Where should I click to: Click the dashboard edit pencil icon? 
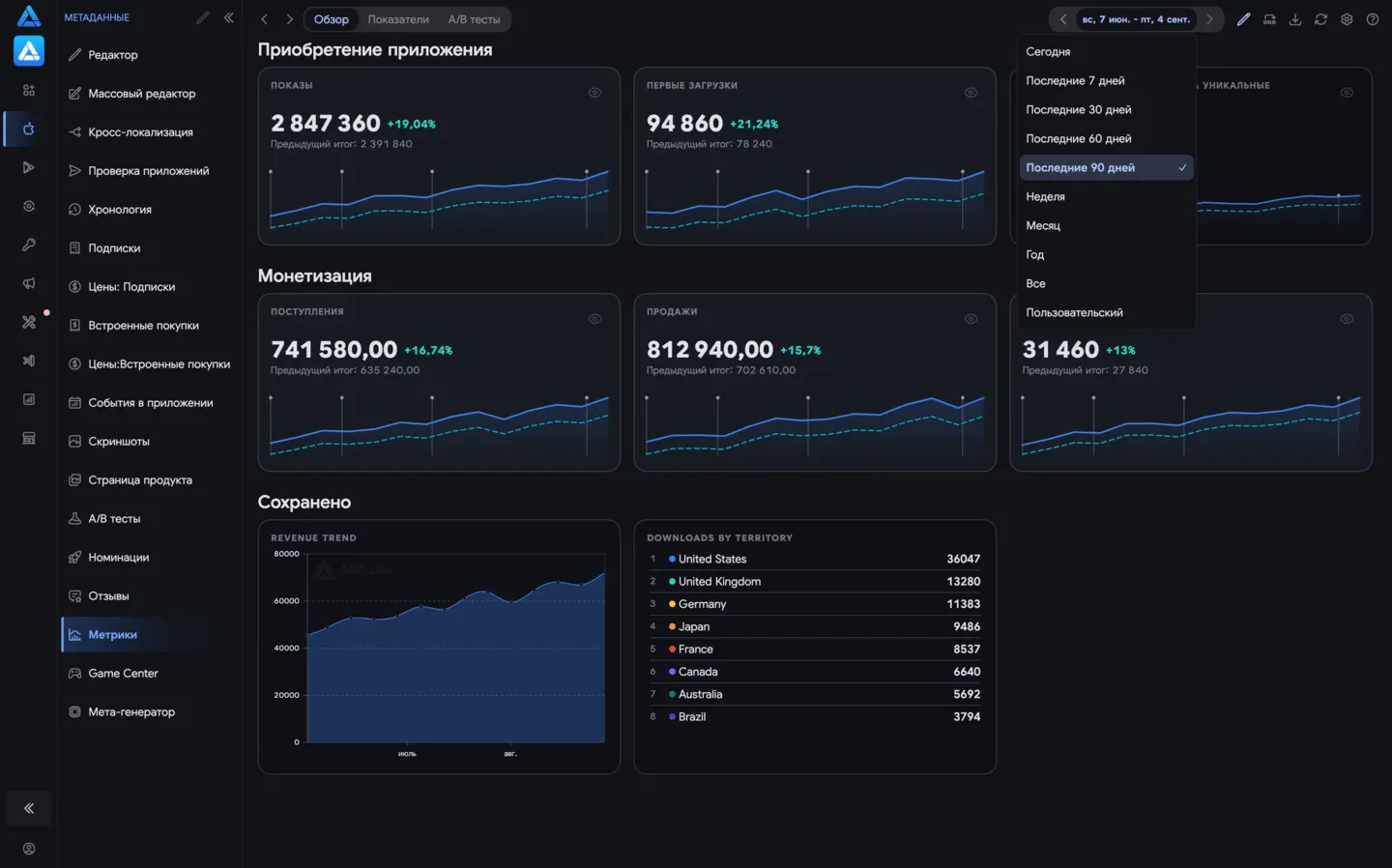point(1243,19)
